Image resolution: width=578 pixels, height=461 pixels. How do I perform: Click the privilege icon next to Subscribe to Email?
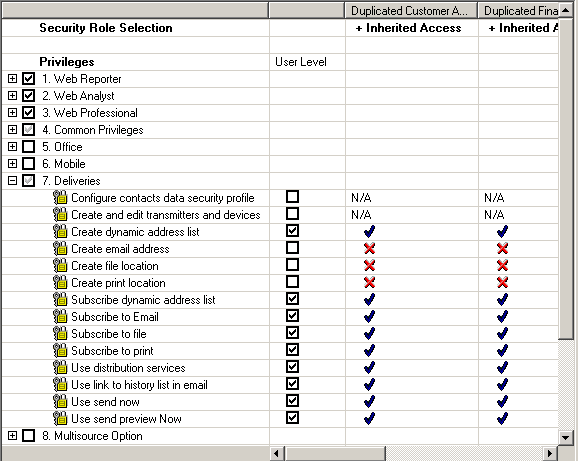[60, 316]
